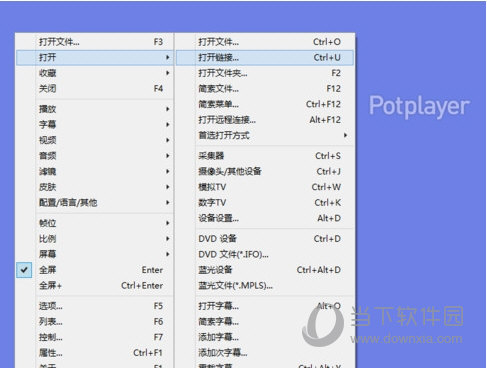Choose 添加次字幕... entry
Screen dimensions: 487x368
pos(265,353)
